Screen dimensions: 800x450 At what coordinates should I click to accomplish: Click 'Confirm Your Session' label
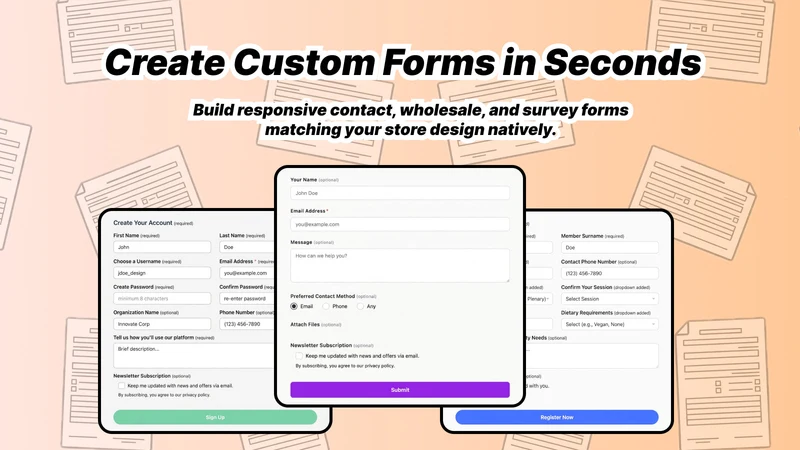click(x=586, y=287)
